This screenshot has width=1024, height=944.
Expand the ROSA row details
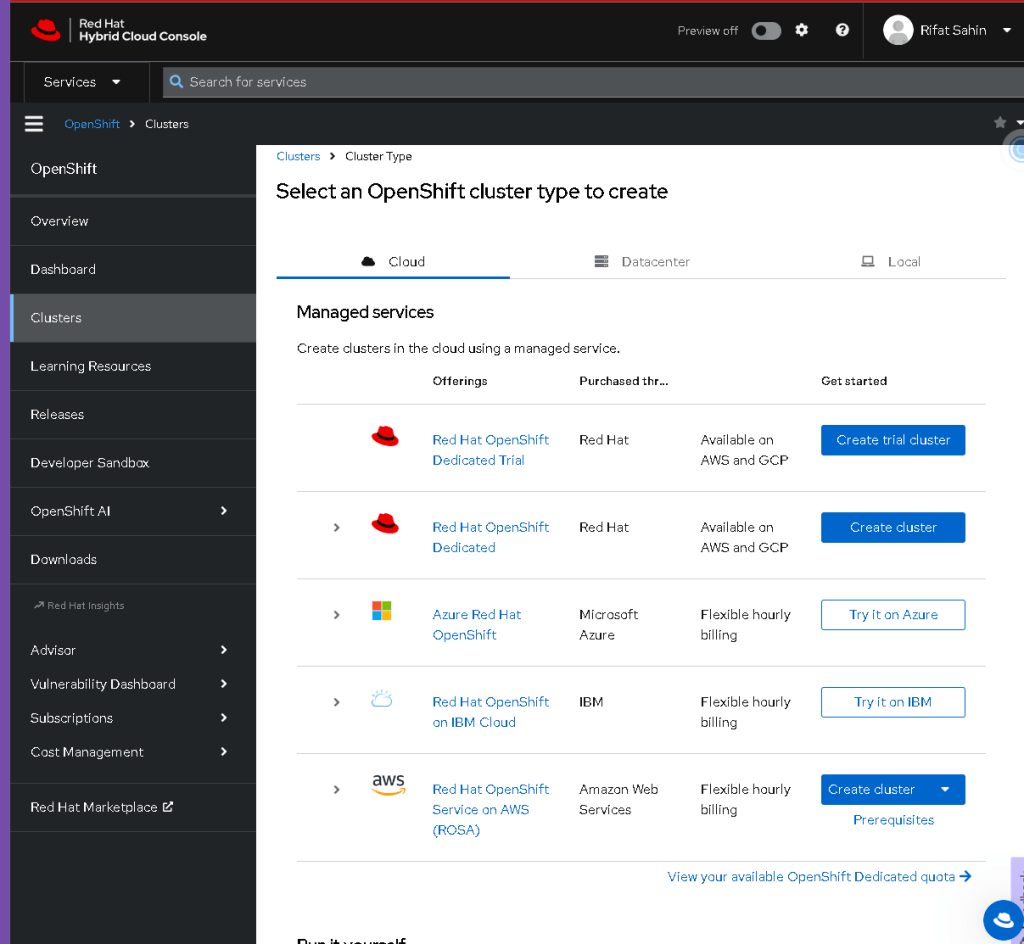336,789
